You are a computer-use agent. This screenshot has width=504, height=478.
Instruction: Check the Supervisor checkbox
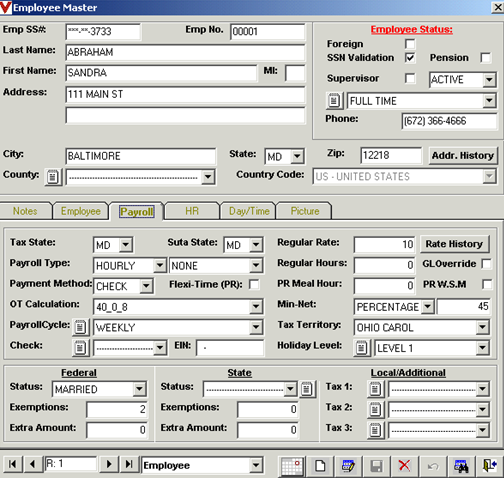pos(410,79)
